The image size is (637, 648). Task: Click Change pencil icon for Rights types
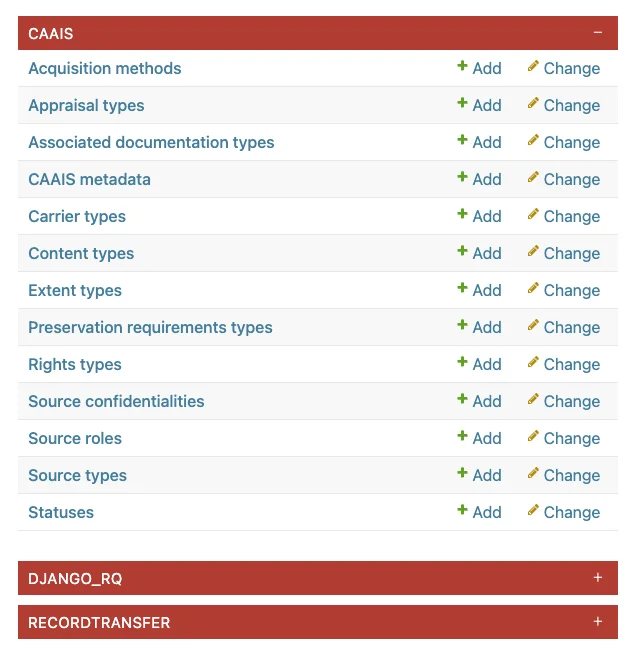click(533, 362)
